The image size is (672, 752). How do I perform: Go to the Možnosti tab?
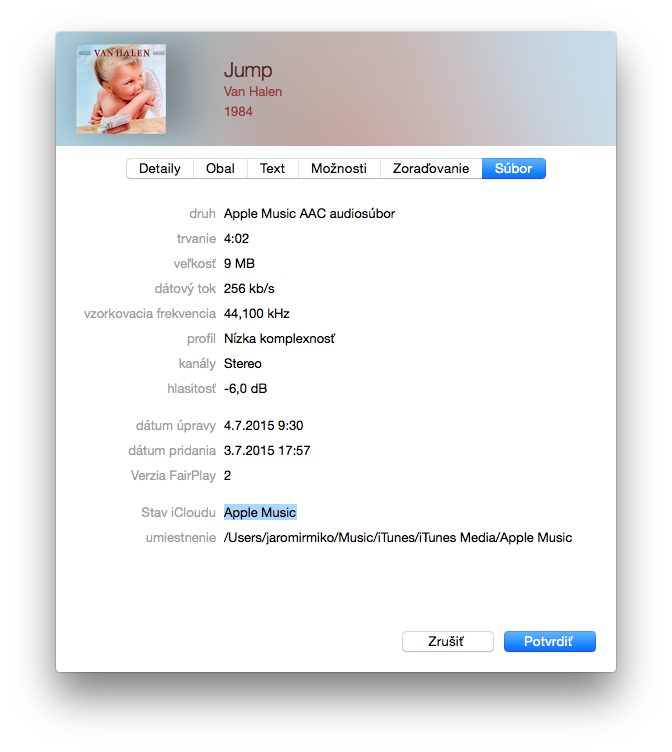tap(339, 168)
